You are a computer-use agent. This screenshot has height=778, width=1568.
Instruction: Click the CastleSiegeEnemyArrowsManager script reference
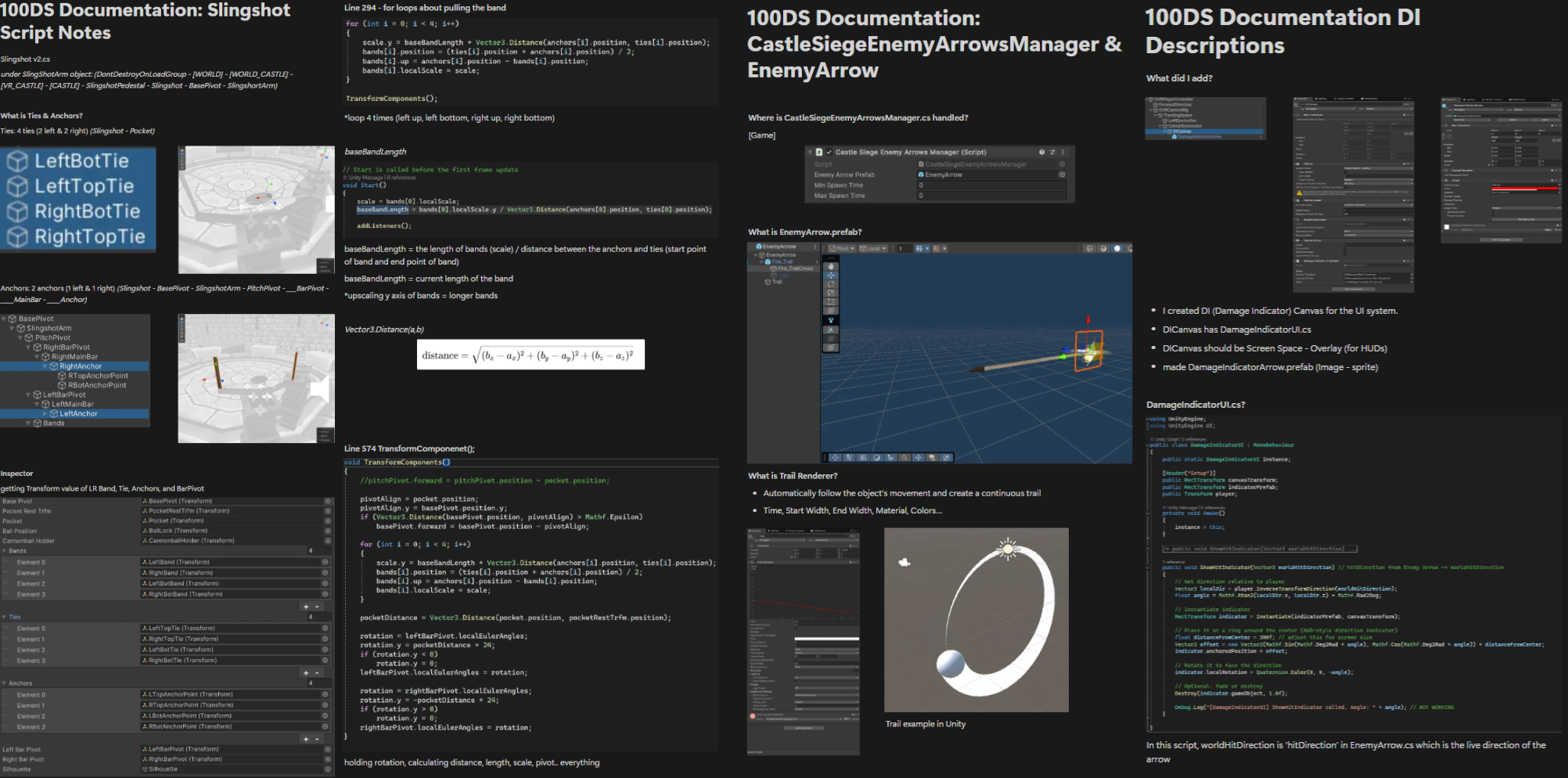pos(991,164)
